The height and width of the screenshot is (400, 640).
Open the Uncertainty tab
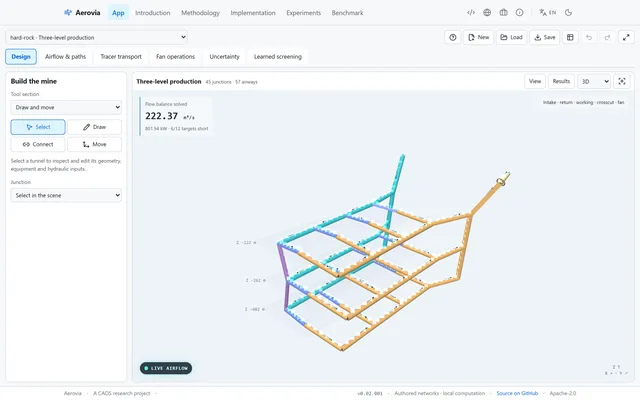tap(224, 57)
